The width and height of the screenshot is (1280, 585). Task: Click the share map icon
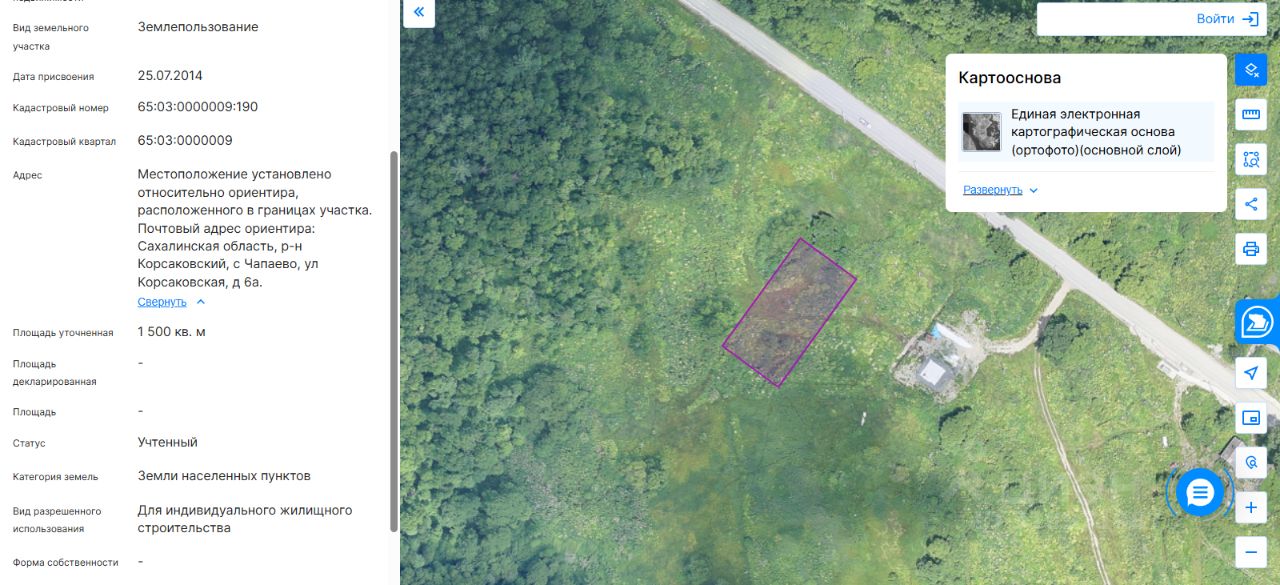pyautogui.click(x=1251, y=204)
